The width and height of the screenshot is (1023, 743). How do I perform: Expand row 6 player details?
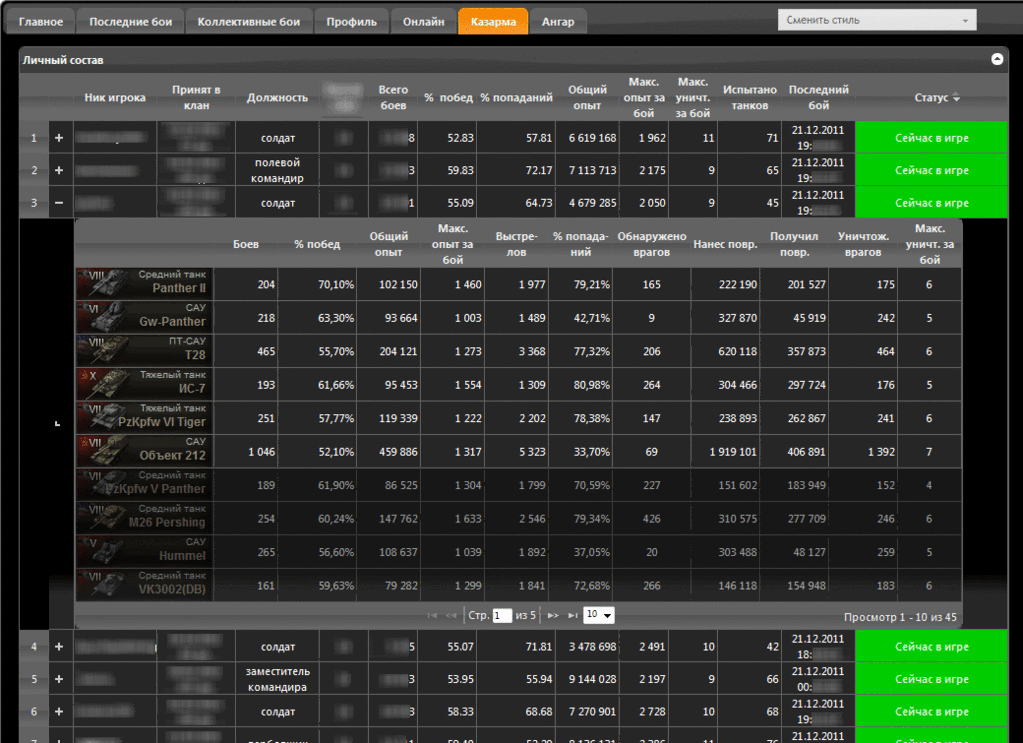point(59,712)
